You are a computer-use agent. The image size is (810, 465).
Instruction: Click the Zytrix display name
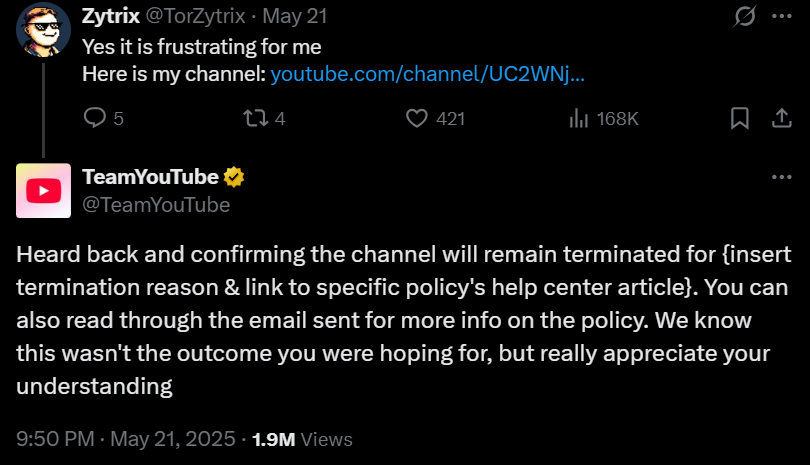click(x=109, y=18)
